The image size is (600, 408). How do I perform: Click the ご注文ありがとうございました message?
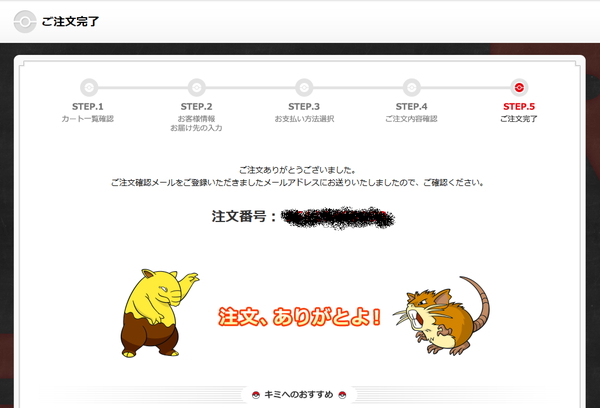tap(297, 170)
